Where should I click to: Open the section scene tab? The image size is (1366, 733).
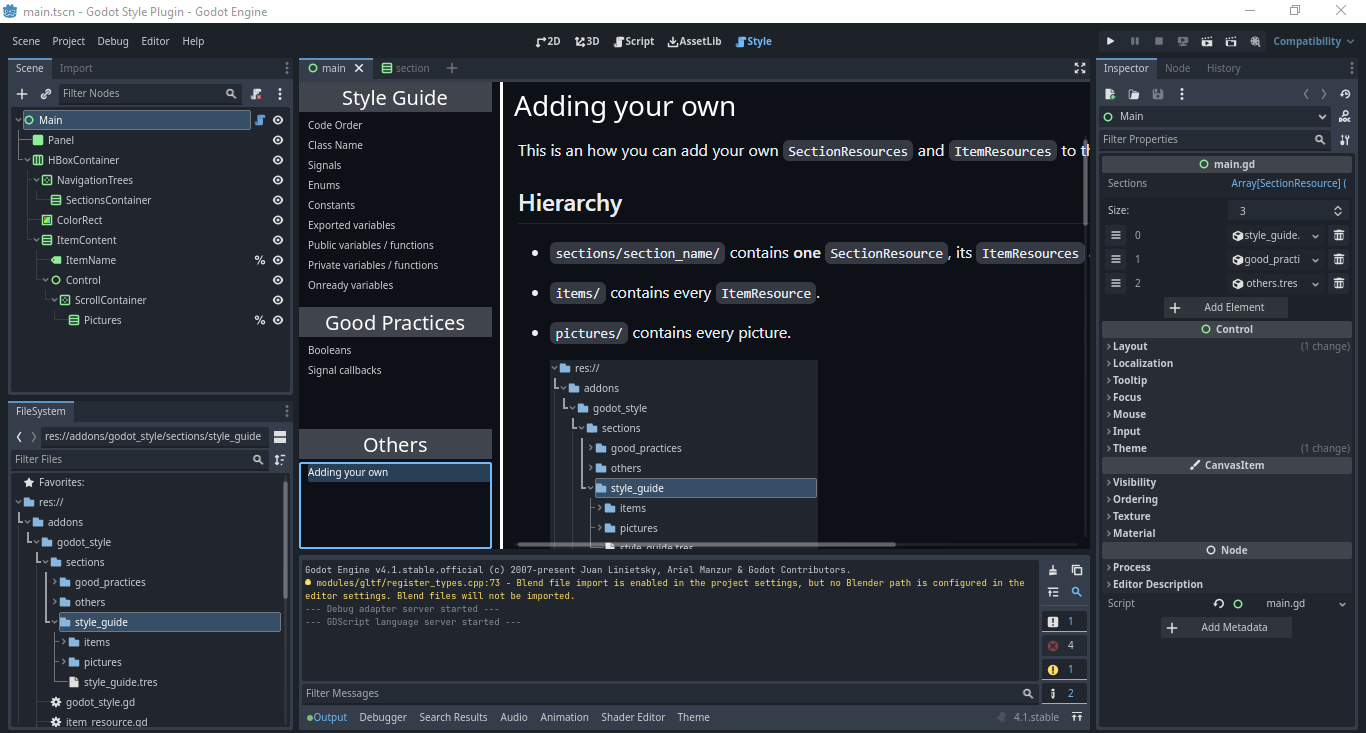[405, 68]
